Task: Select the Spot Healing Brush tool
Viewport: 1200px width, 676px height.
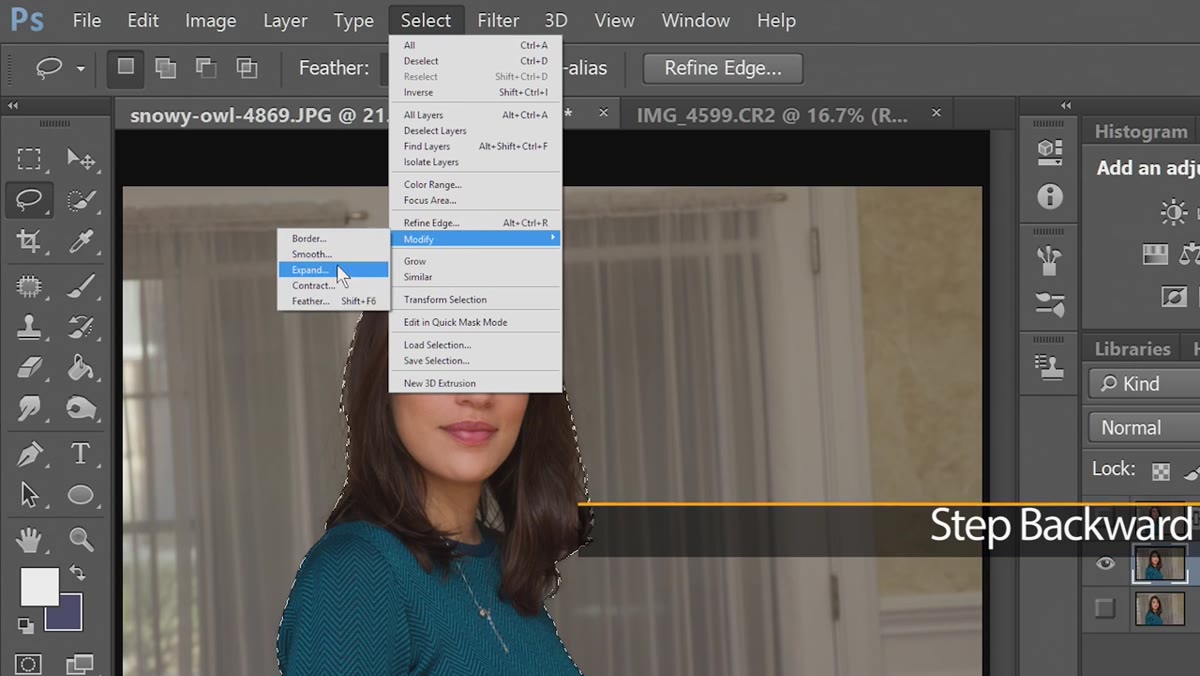Action: (x=29, y=286)
